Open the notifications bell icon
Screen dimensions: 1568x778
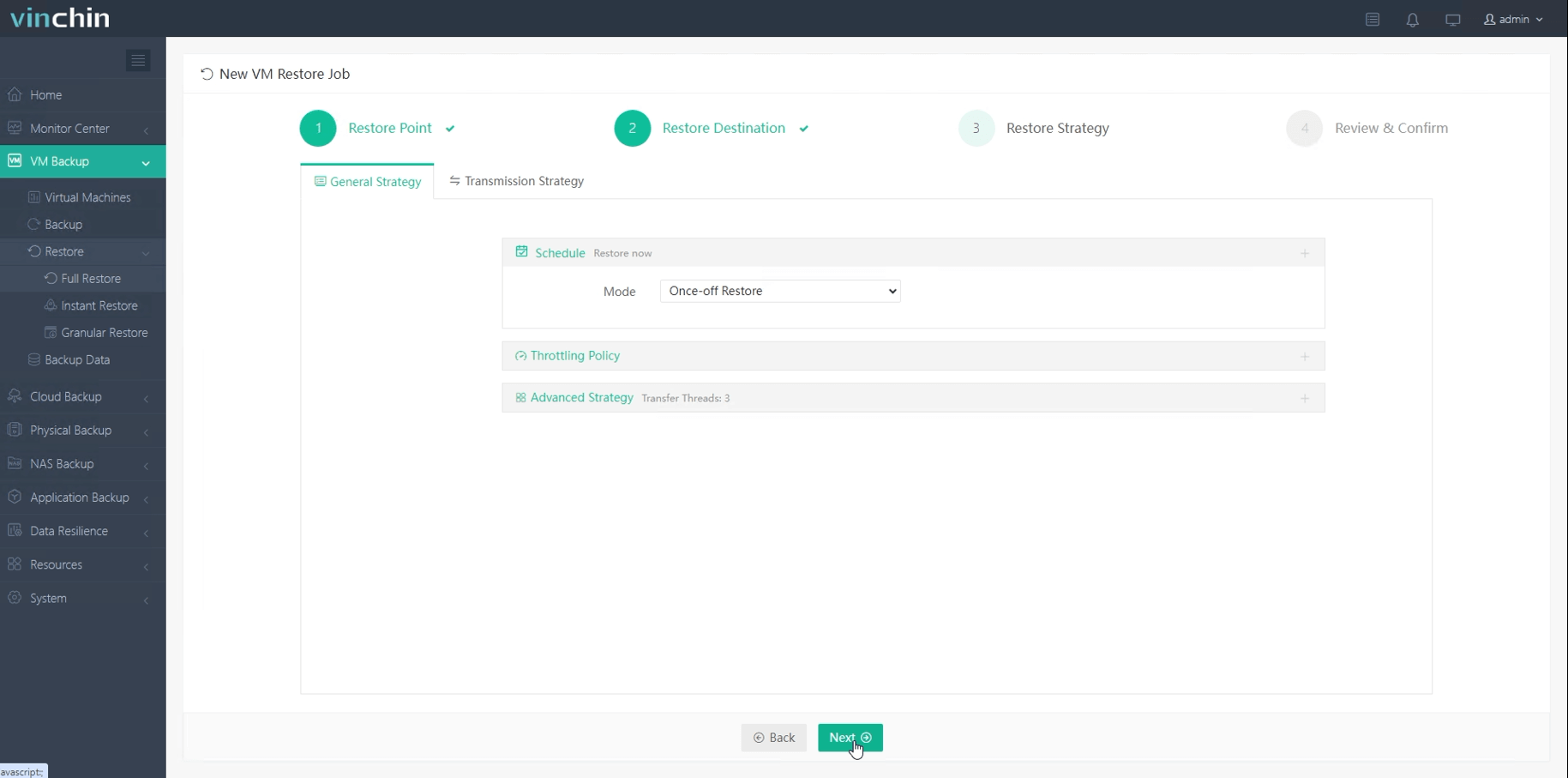pyautogui.click(x=1413, y=20)
